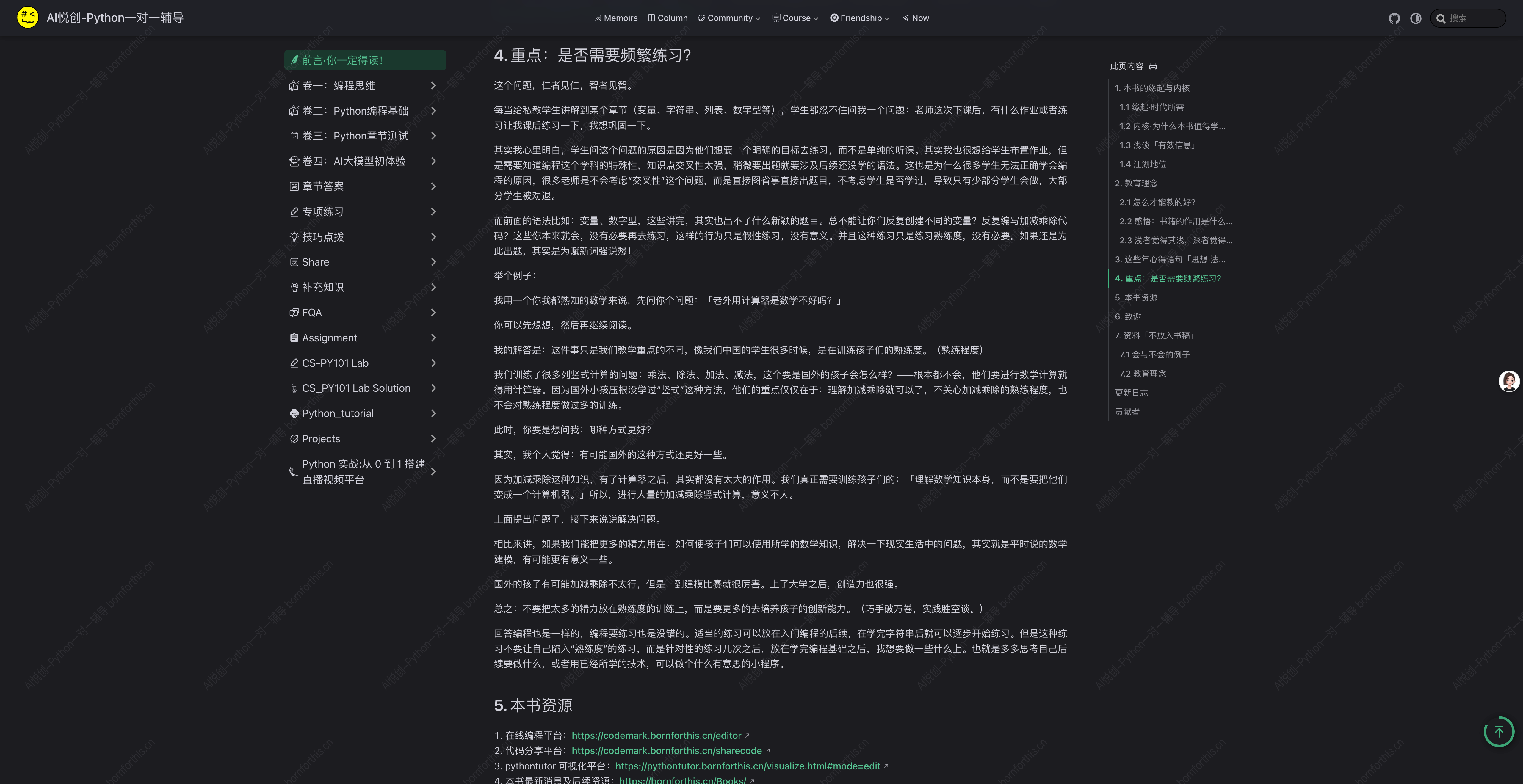Viewport: 1523px width, 784px height.
Task: Click the back-to-top arrow button
Action: (x=1499, y=732)
